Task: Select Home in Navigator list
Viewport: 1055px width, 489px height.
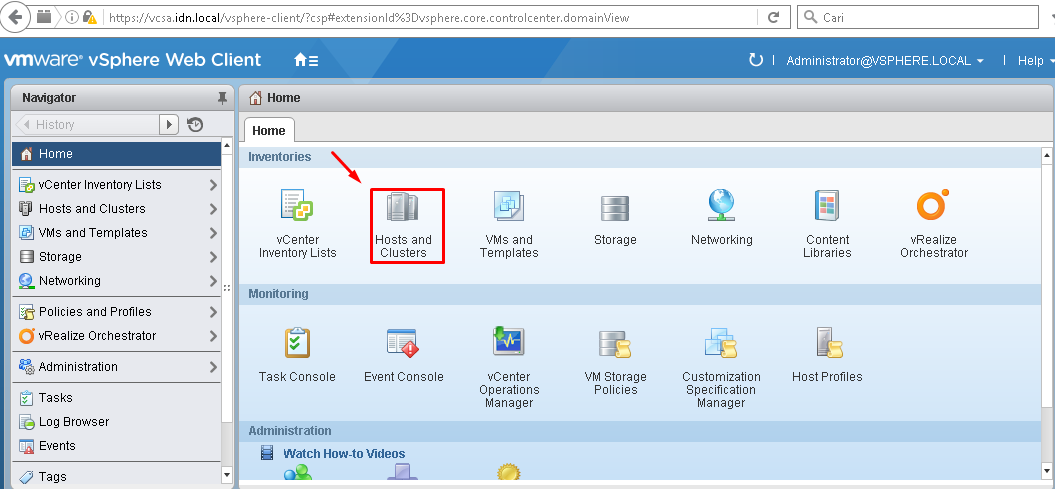Action: click(116, 154)
